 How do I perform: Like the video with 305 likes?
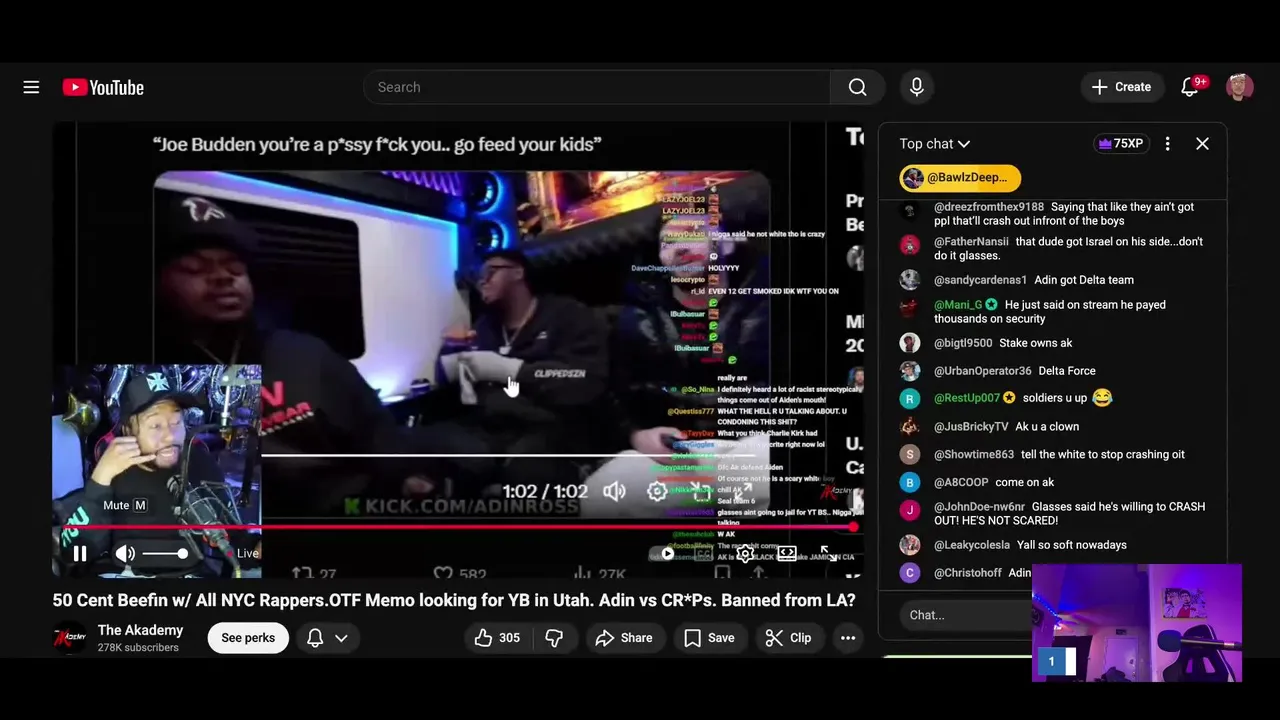click(x=498, y=638)
